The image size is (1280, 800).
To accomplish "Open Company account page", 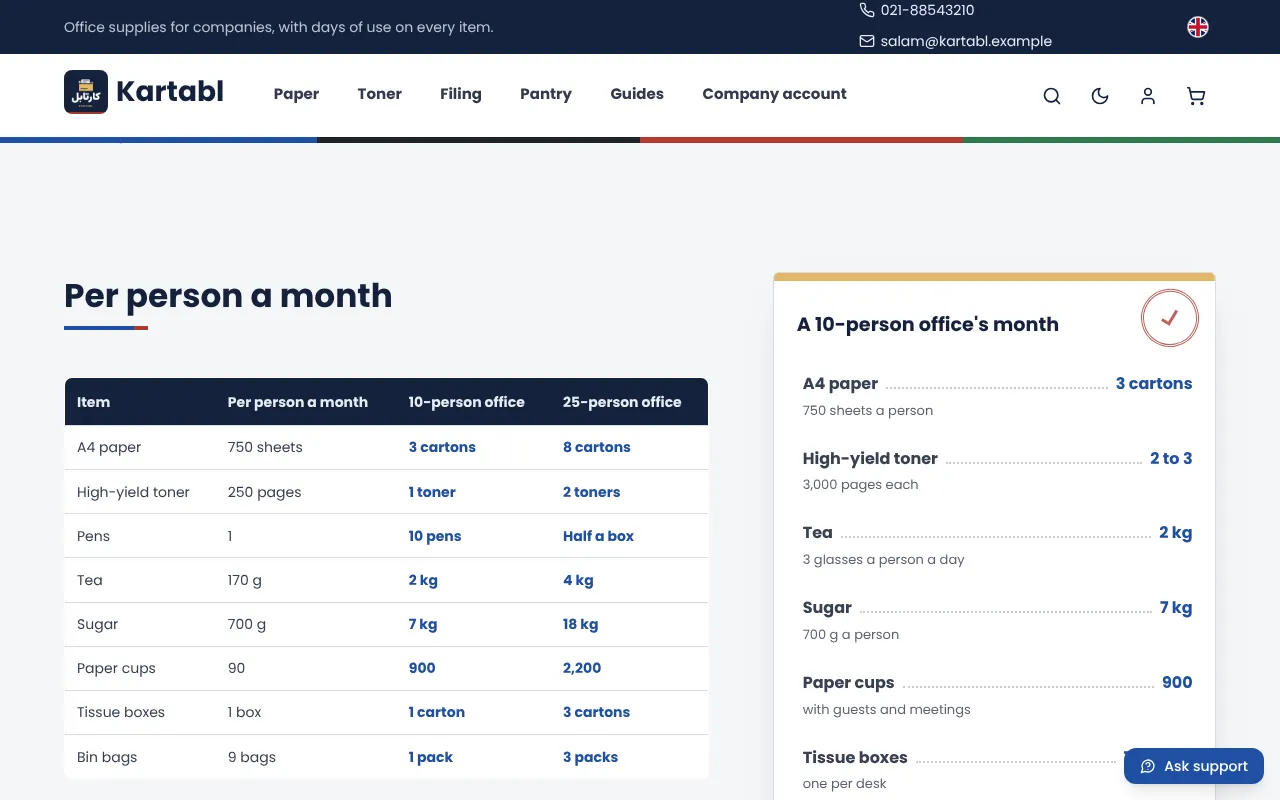I will (774, 94).
